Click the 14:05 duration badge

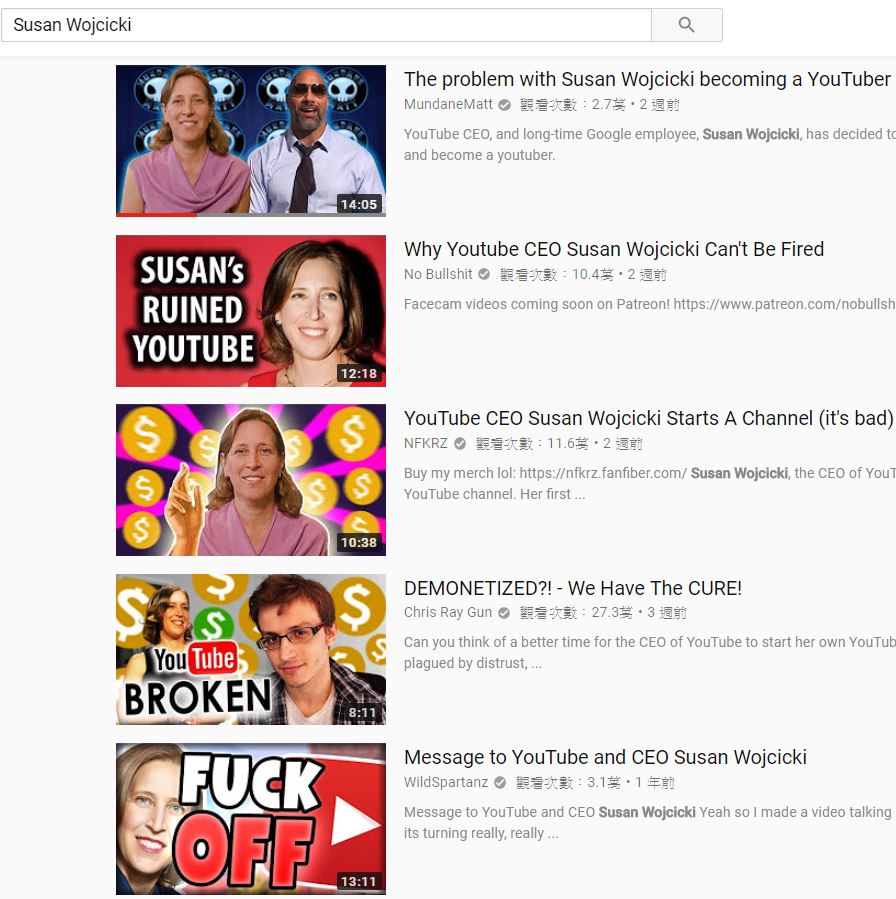(359, 204)
